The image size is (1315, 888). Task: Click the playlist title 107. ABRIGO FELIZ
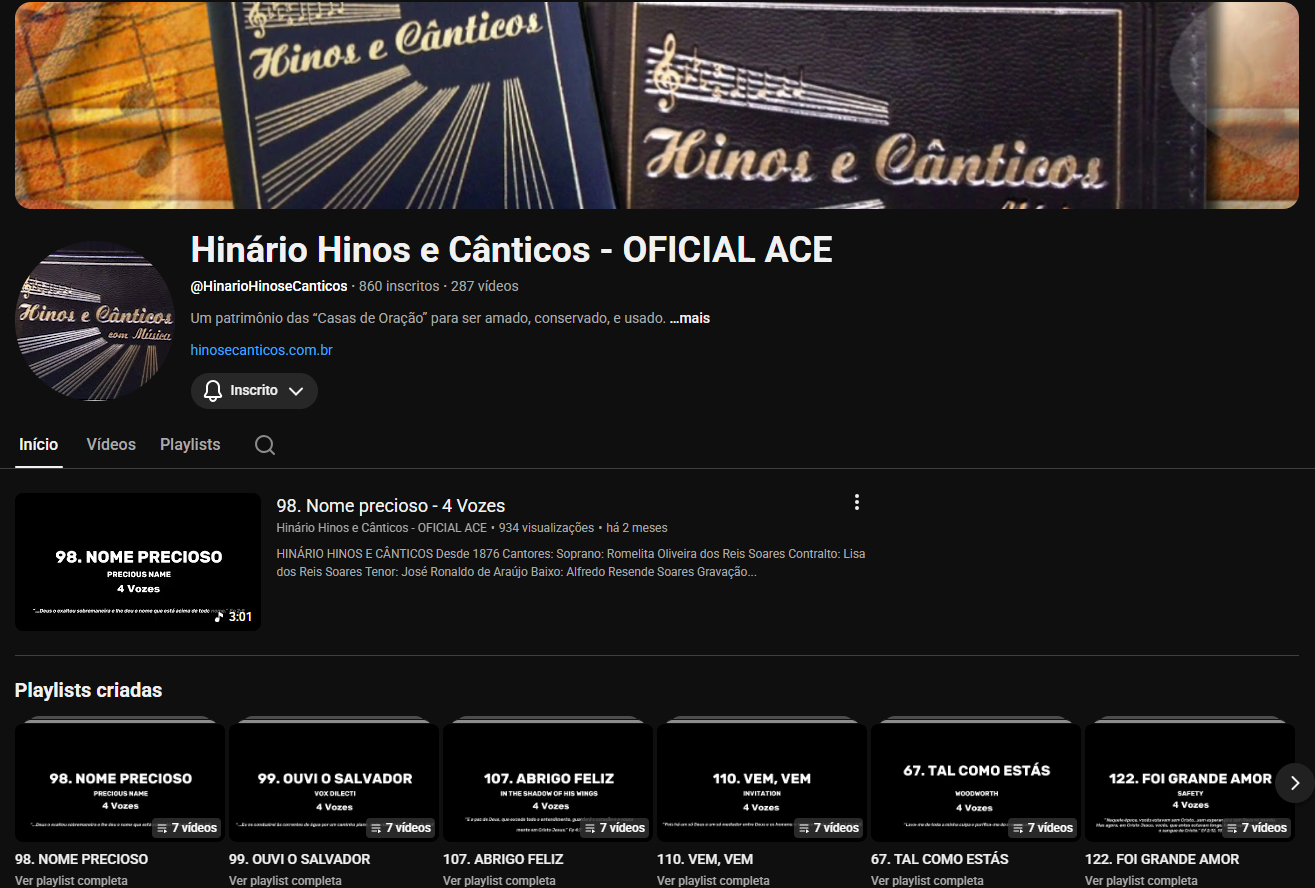tap(503, 859)
